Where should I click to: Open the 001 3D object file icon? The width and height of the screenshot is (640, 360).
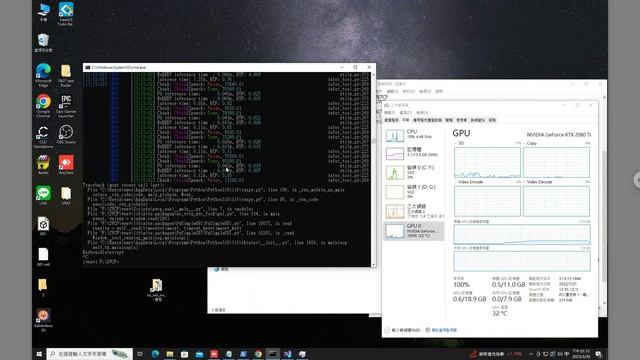(x=43, y=226)
